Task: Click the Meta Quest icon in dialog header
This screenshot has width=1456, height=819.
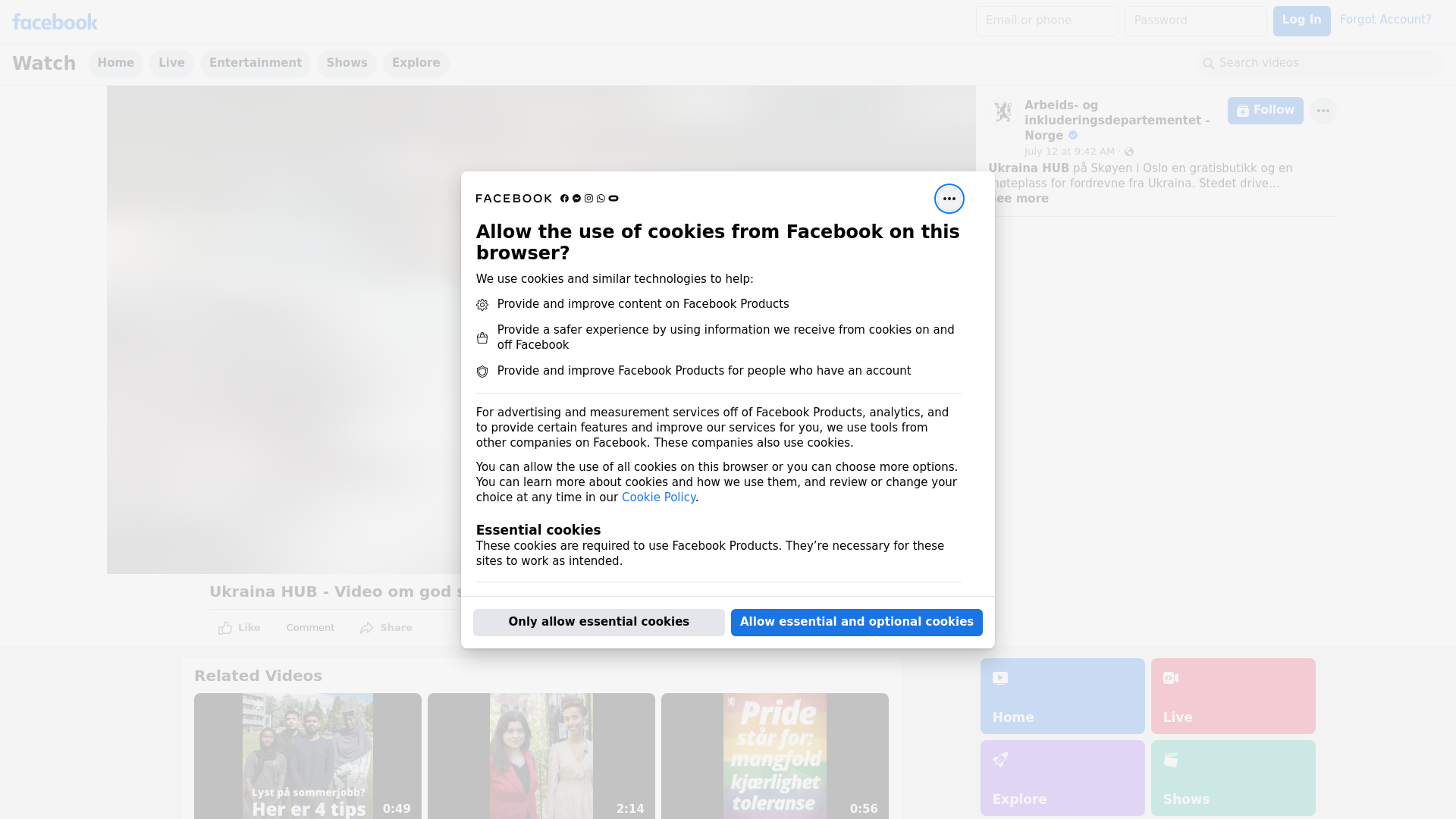Action: pyautogui.click(x=613, y=199)
